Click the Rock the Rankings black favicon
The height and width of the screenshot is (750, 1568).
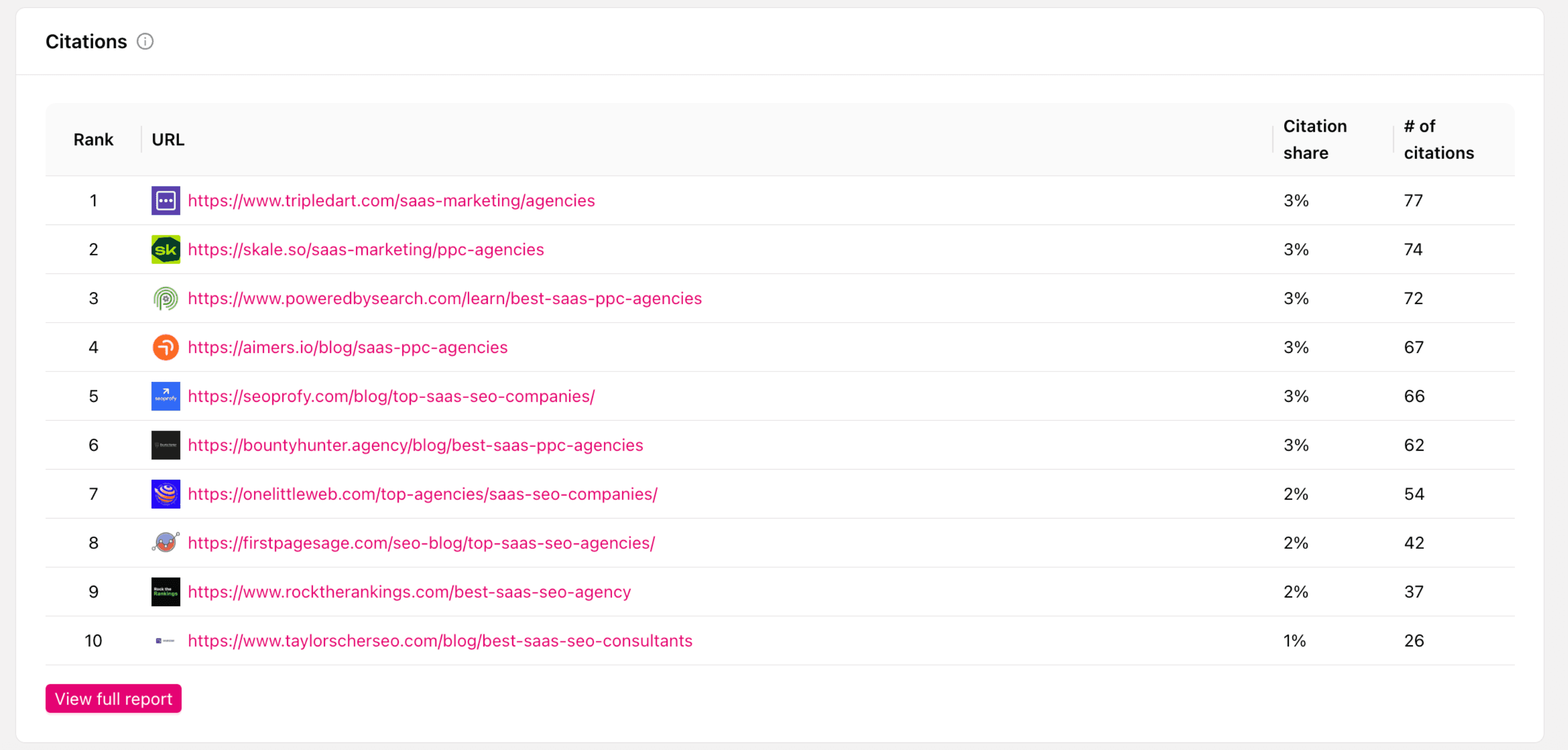(x=165, y=592)
